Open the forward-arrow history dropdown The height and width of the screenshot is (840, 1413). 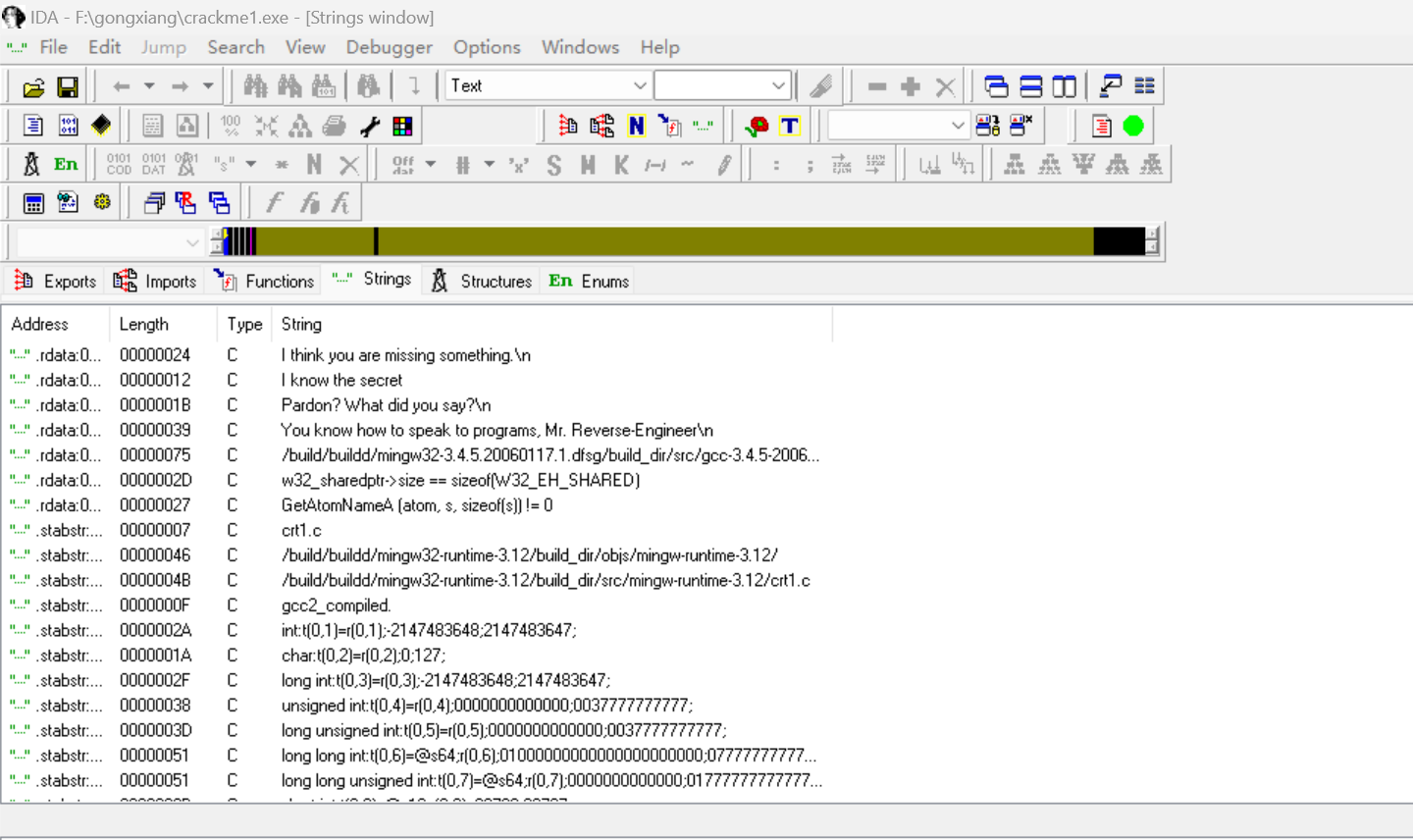point(208,86)
